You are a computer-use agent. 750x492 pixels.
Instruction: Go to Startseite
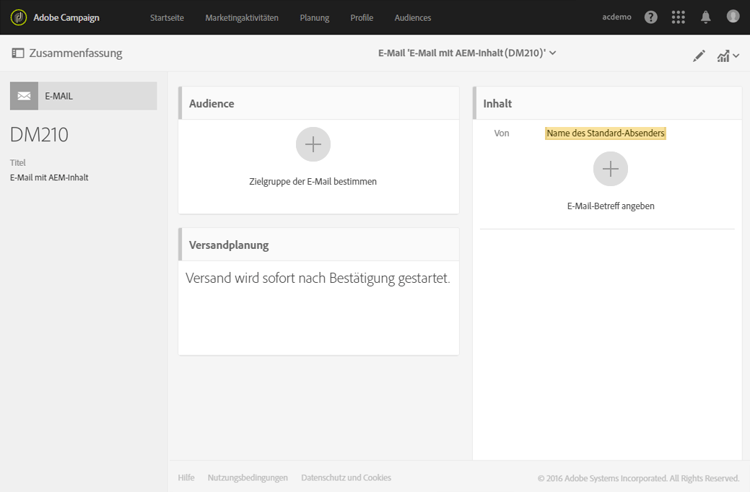(167, 18)
